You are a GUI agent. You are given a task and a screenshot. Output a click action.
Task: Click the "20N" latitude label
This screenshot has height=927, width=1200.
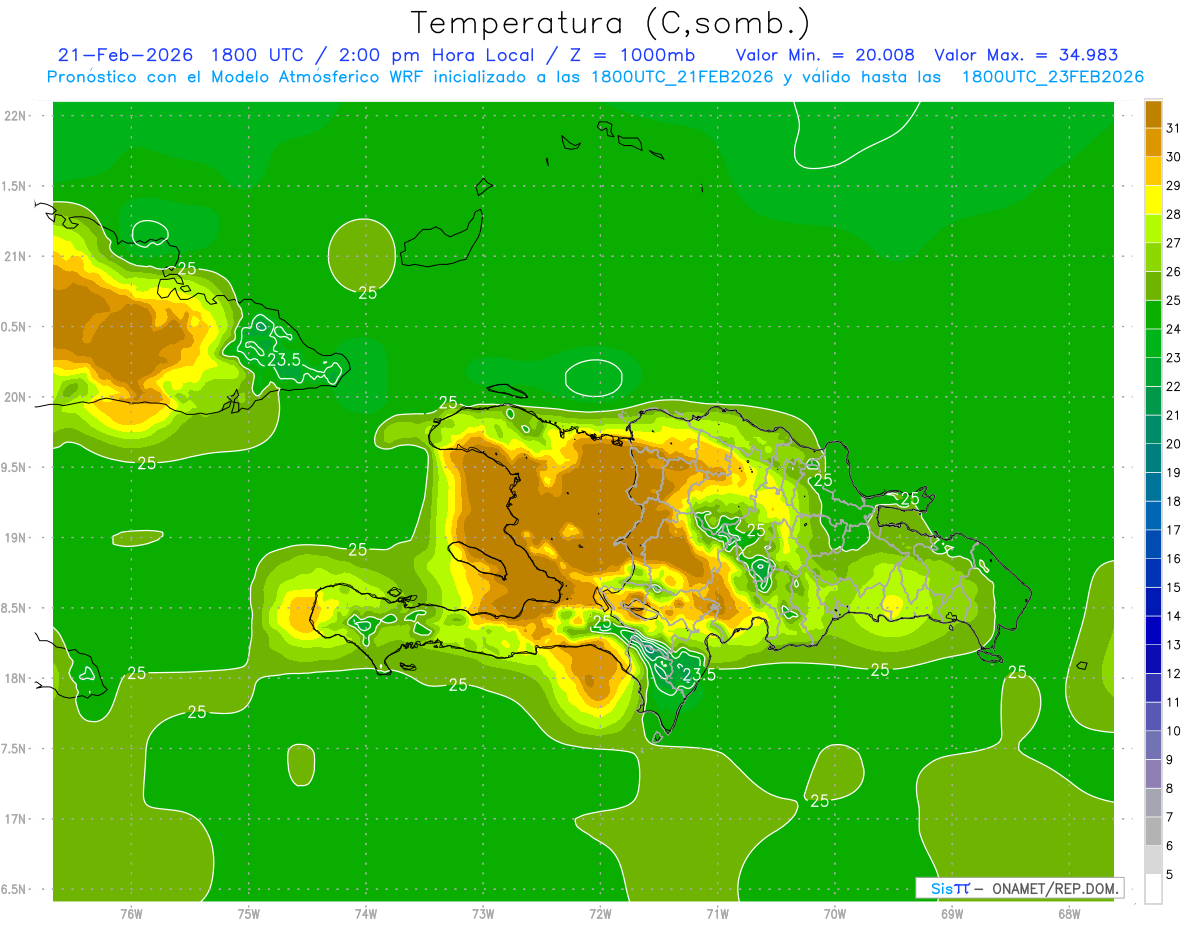[14, 397]
